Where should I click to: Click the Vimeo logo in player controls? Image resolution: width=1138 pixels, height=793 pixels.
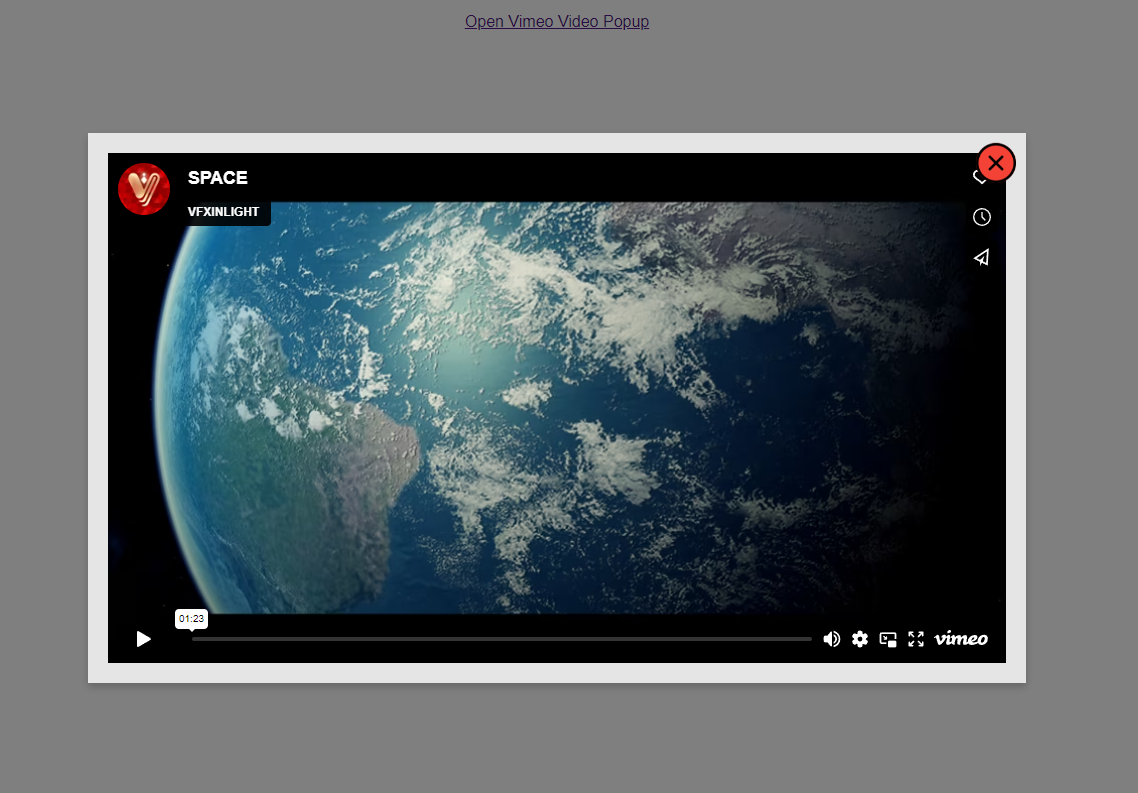coord(960,639)
